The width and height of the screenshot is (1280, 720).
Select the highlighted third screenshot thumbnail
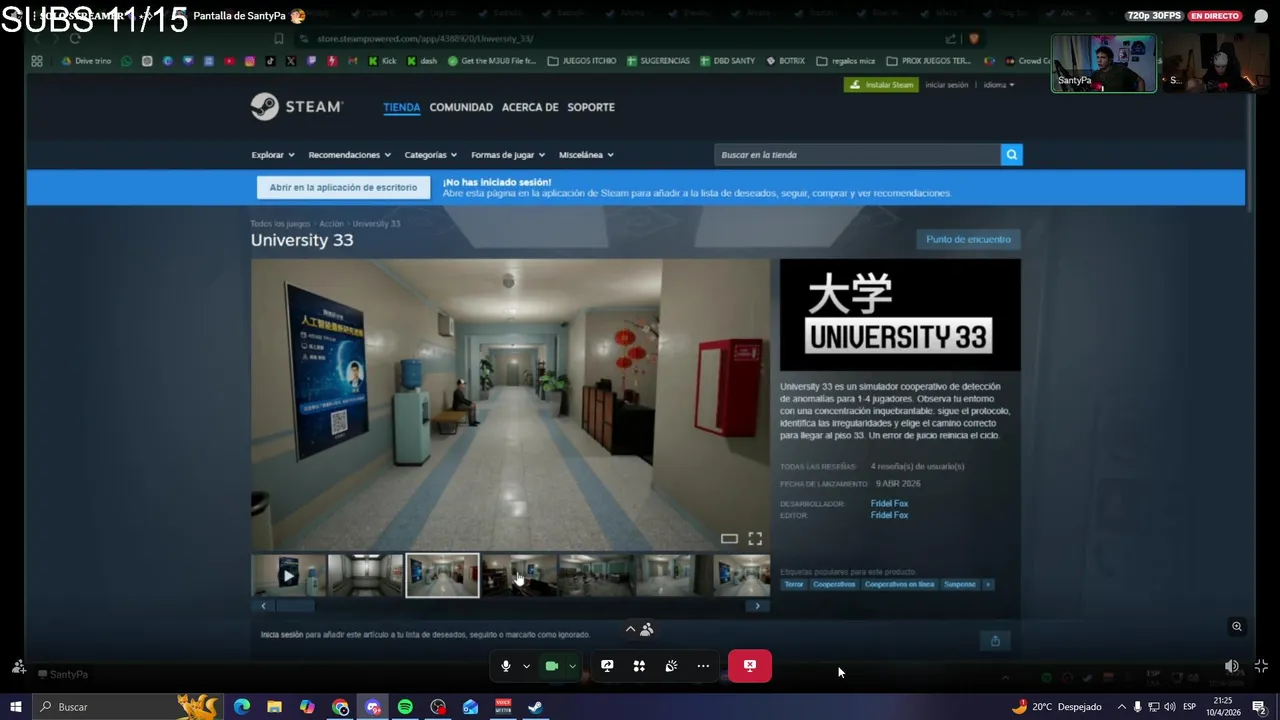[x=442, y=576]
